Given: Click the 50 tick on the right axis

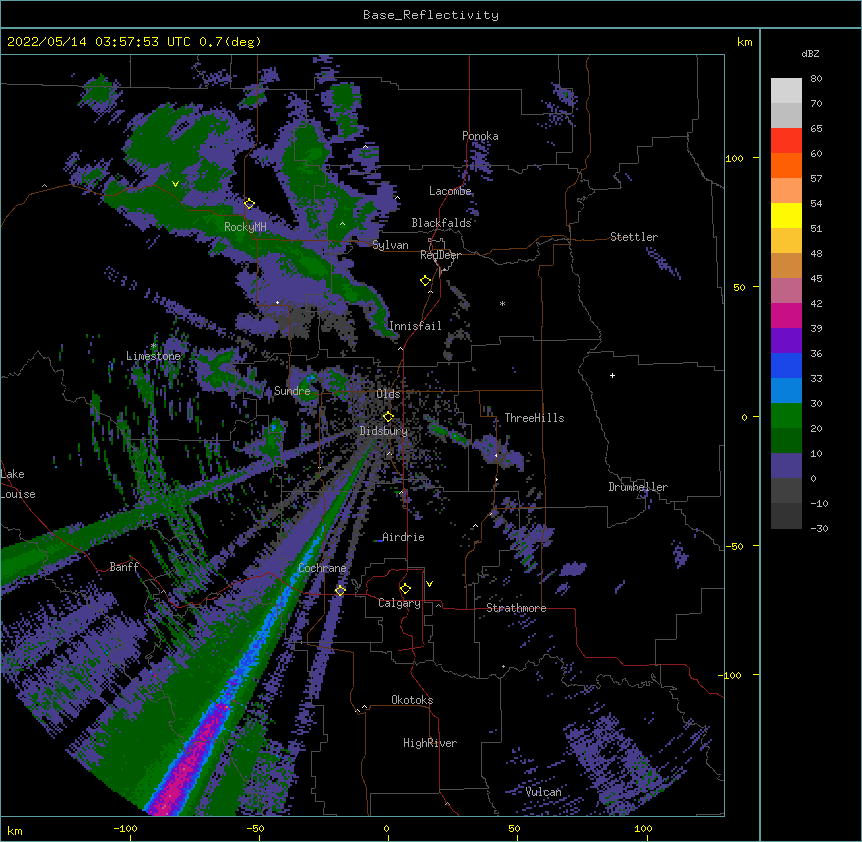Looking at the screenshot, I should 739,287.
